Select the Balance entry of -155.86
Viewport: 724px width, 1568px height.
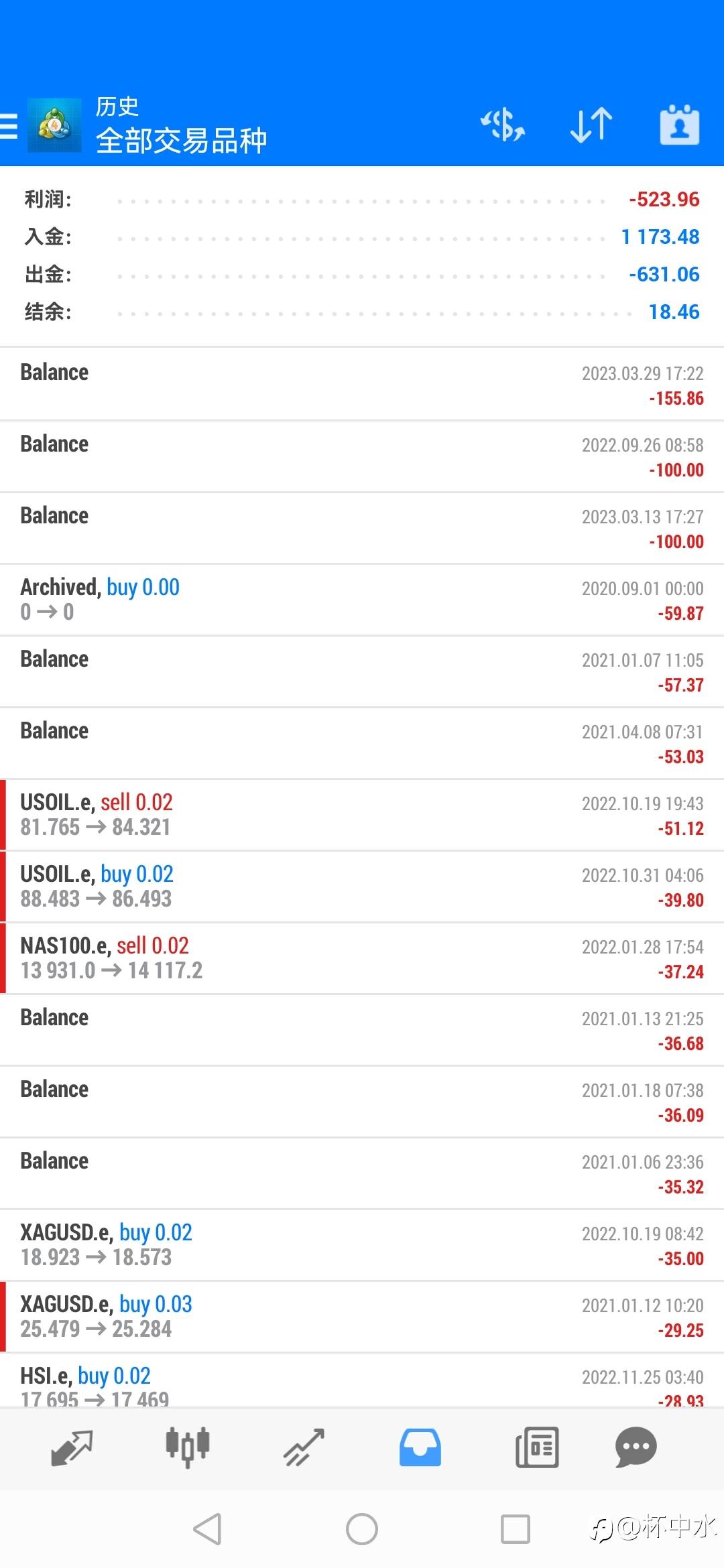coord(362,385)
